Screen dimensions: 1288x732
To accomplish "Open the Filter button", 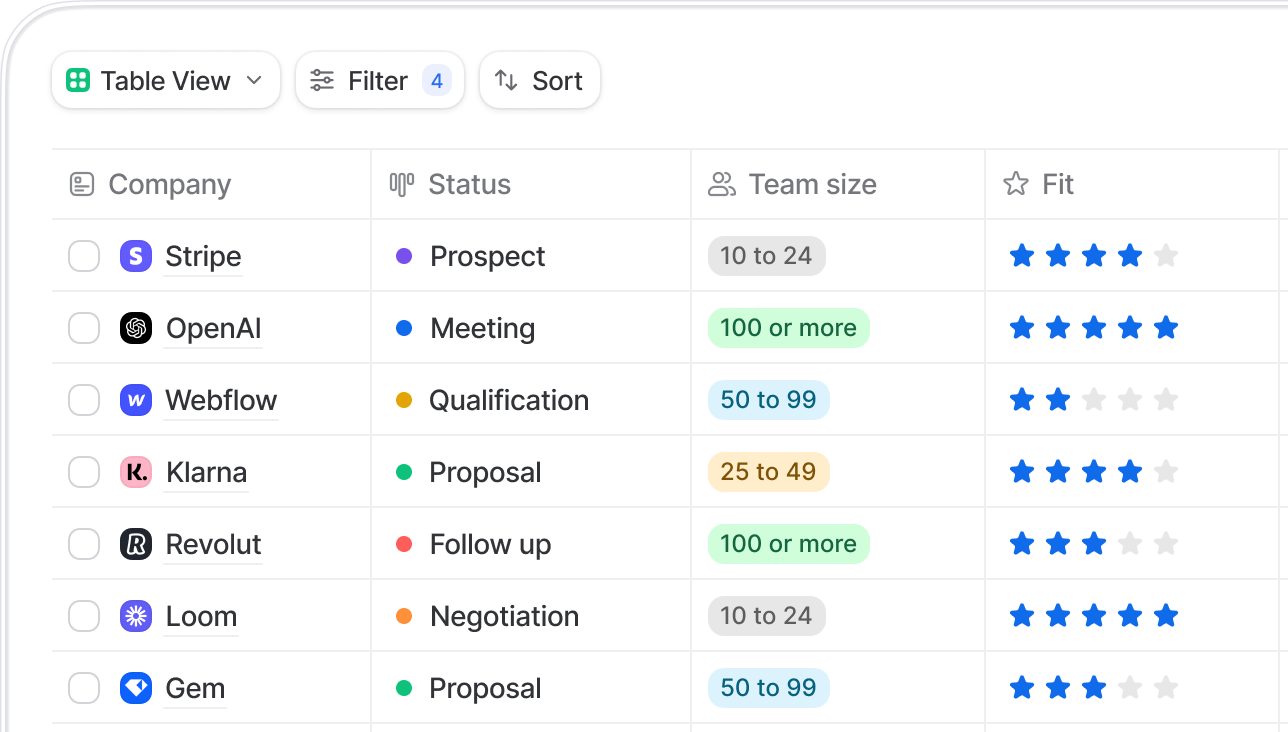I will [379, 81].
